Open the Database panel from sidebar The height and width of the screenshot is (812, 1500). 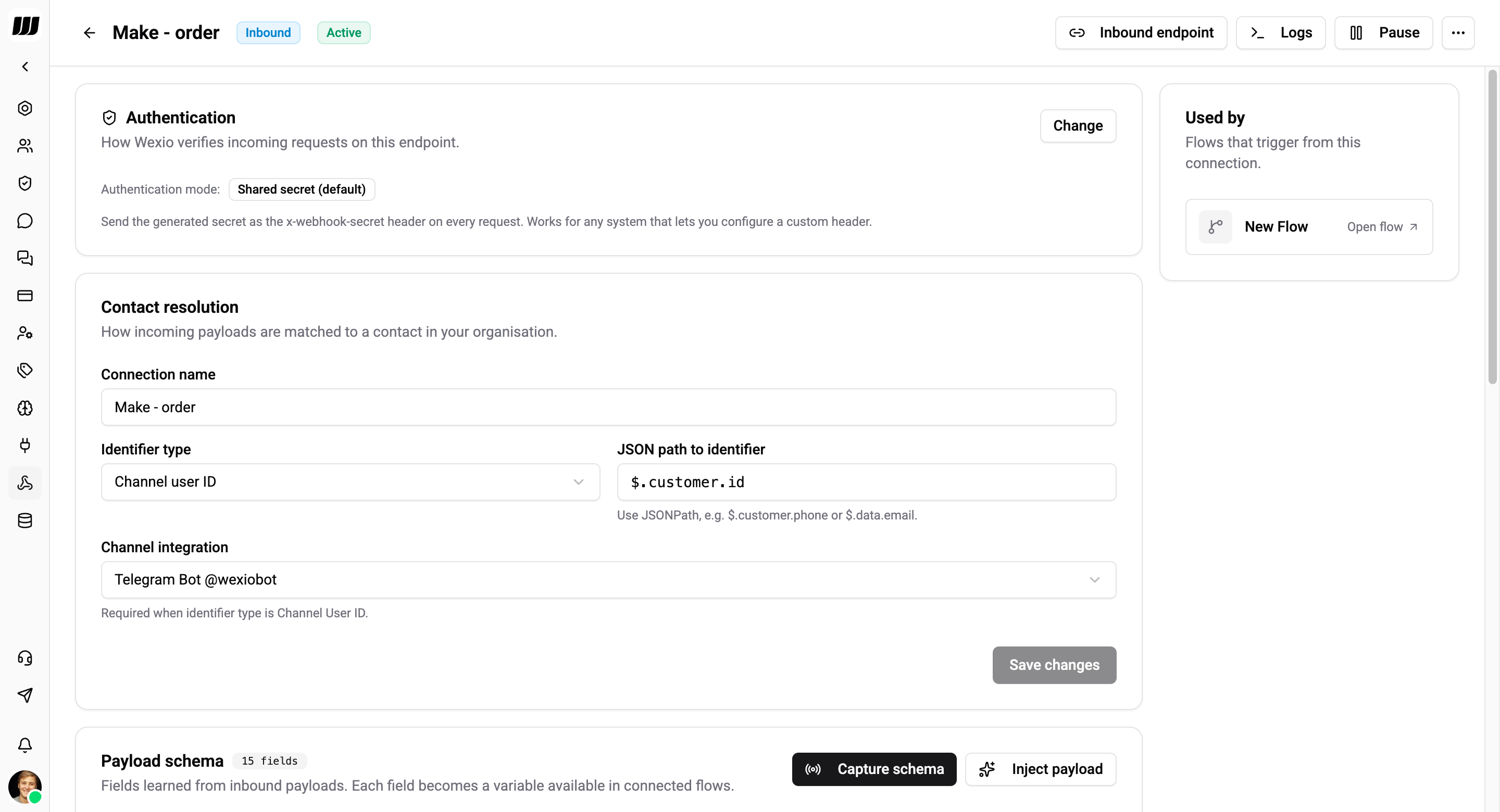point(25,521)
